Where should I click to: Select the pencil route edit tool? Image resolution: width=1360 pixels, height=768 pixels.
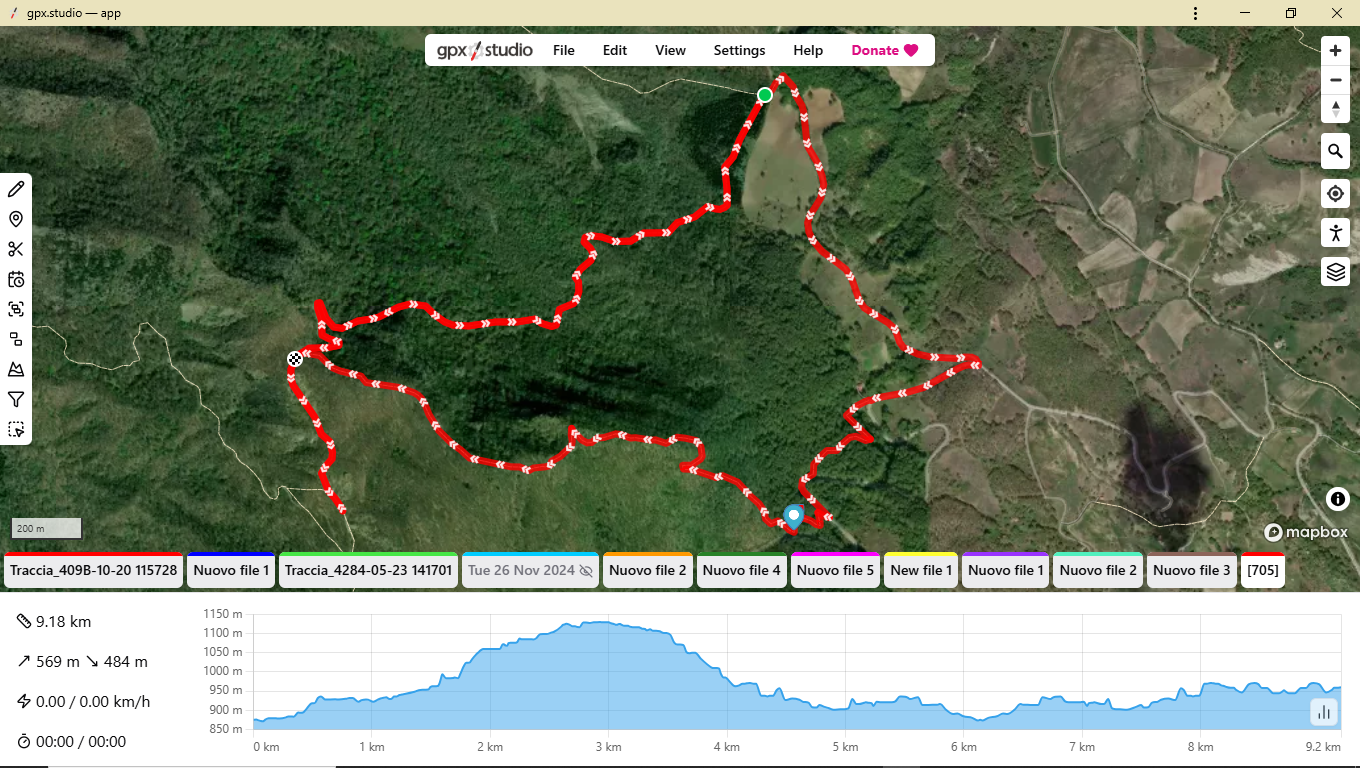coord(16,190)
